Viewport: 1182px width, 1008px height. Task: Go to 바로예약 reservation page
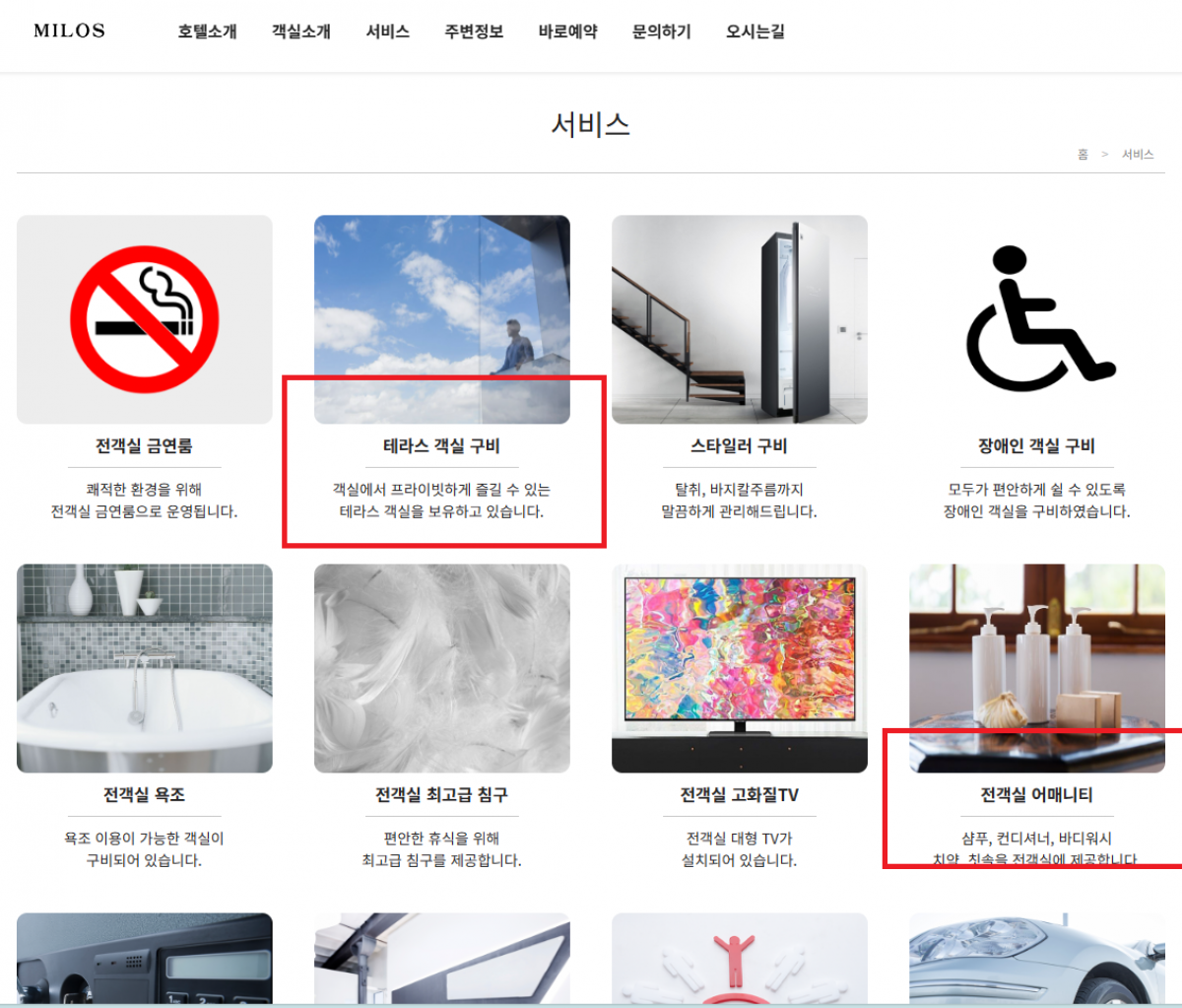pos(567,32)
